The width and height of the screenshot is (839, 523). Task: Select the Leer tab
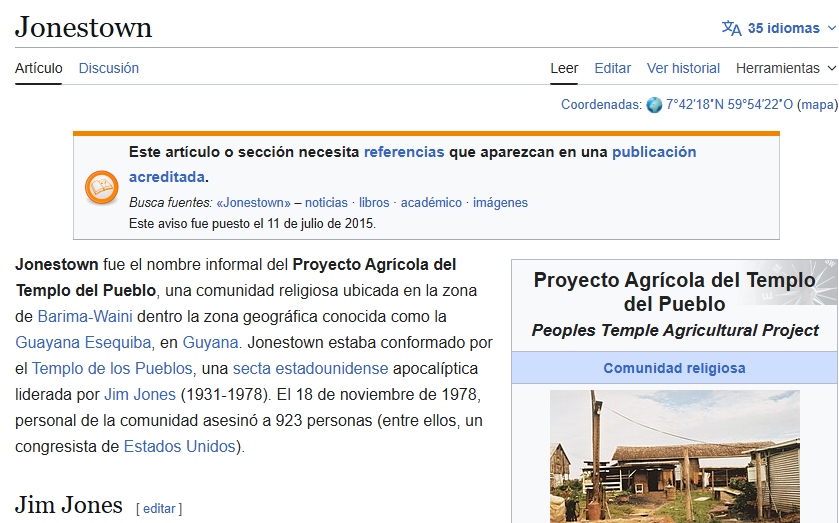point(564,68)
